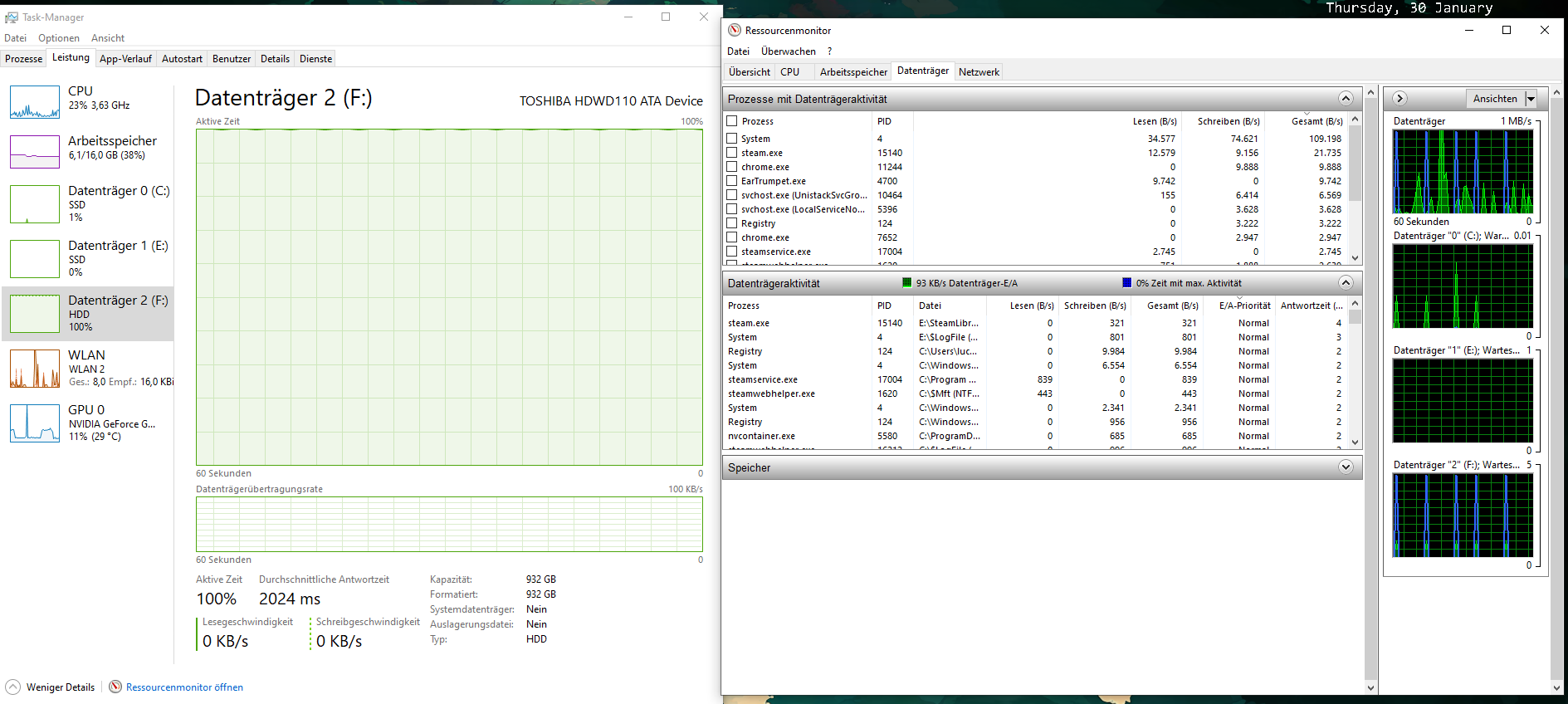Screen dimensions: 1568x704
Task: Tick chrome.exe PID 7652 checkbox
Action: pos(732,237)
